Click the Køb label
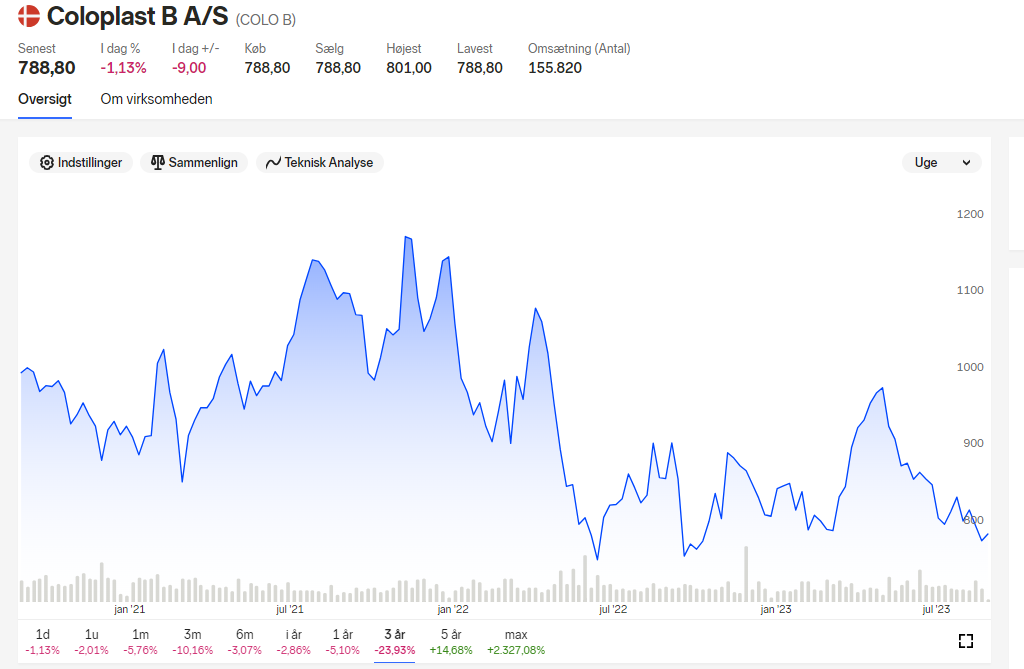 coord(255,48)
